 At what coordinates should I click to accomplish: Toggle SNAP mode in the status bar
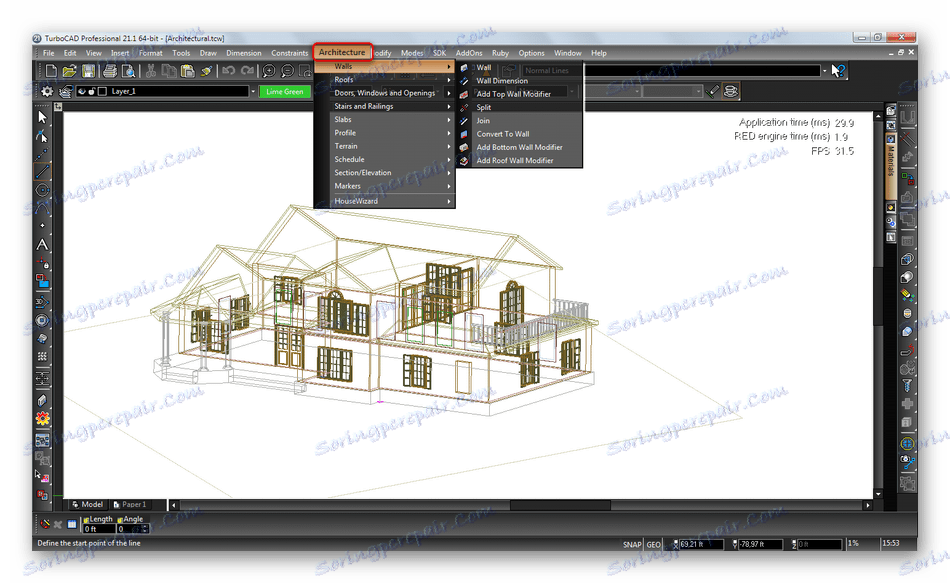coord(631,544)
